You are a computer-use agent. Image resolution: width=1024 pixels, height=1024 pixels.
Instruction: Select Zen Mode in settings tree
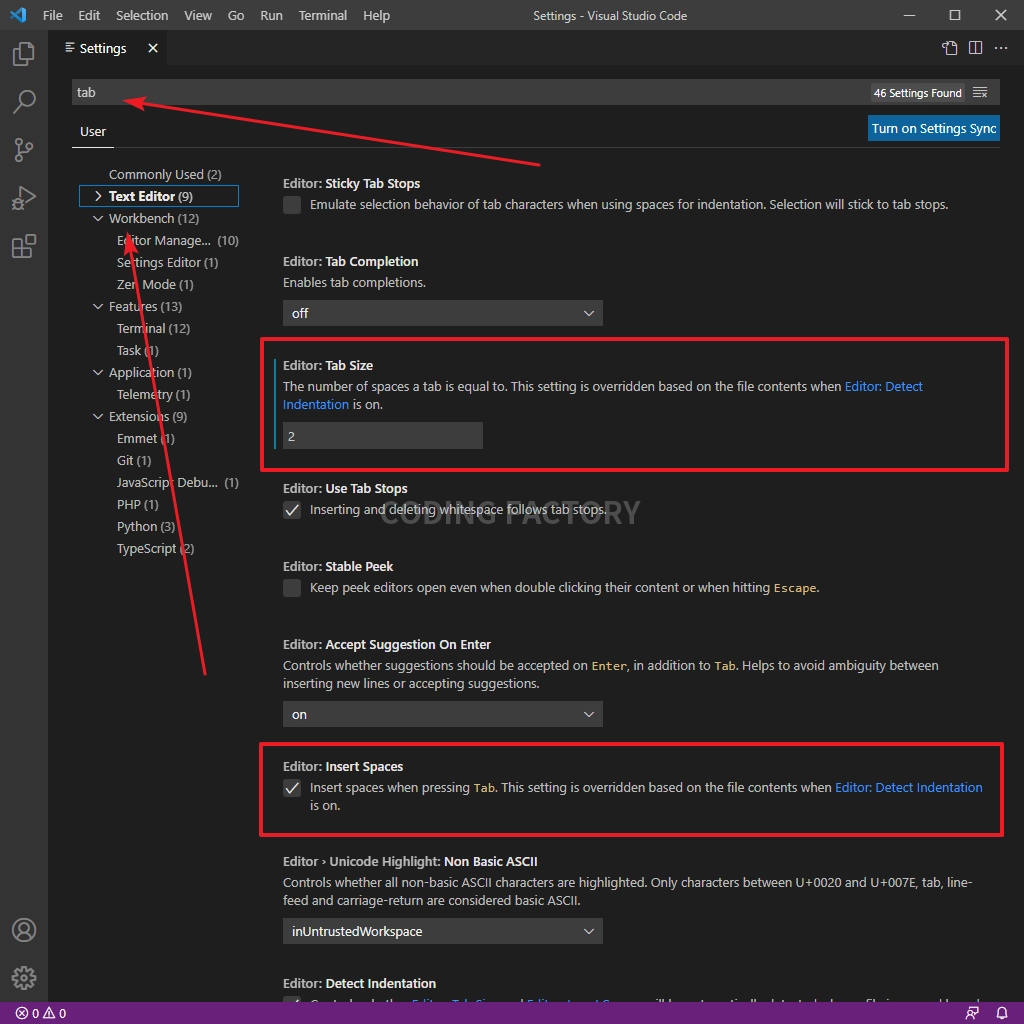click(155, 284)
